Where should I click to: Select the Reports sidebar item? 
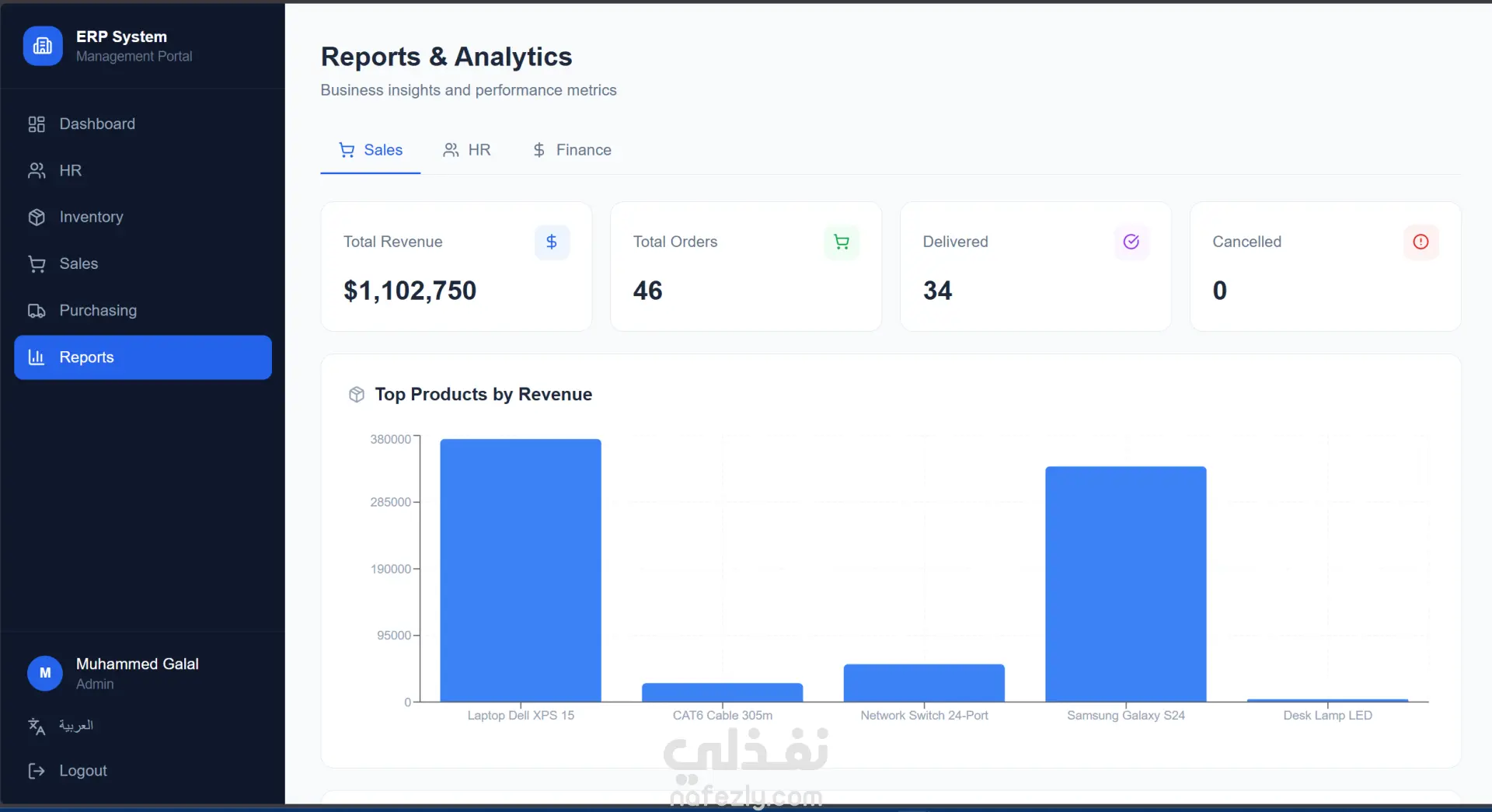click(x=143, y=357)
